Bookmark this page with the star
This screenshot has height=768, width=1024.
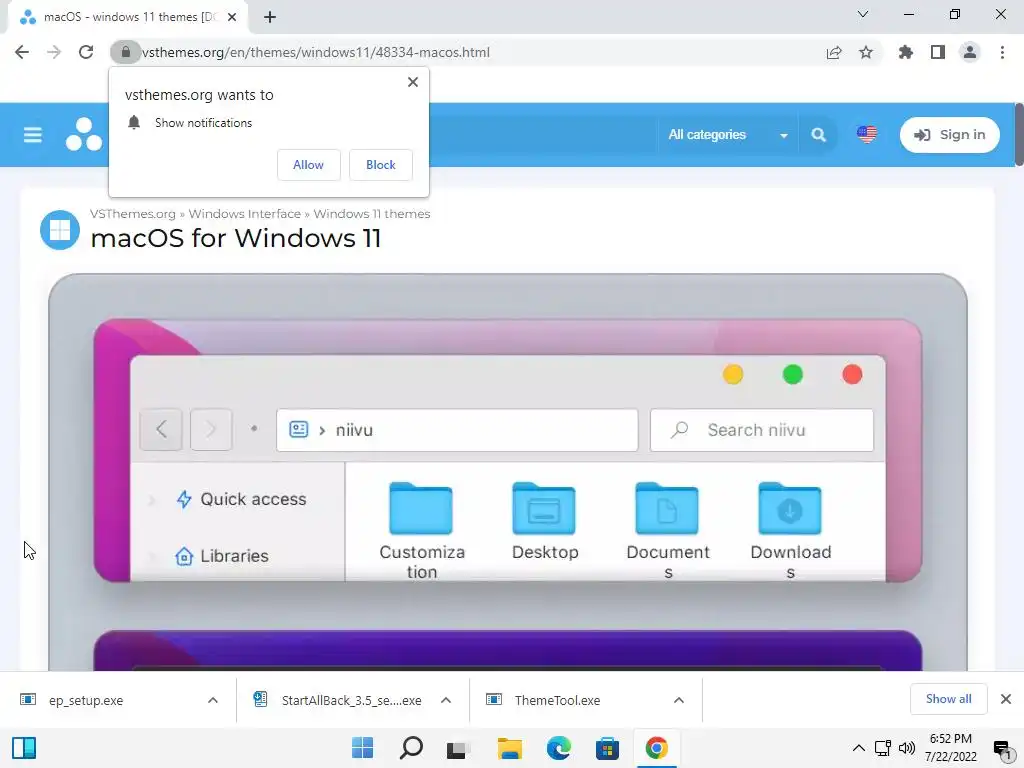pyautogui.click(x=866, y=52)
